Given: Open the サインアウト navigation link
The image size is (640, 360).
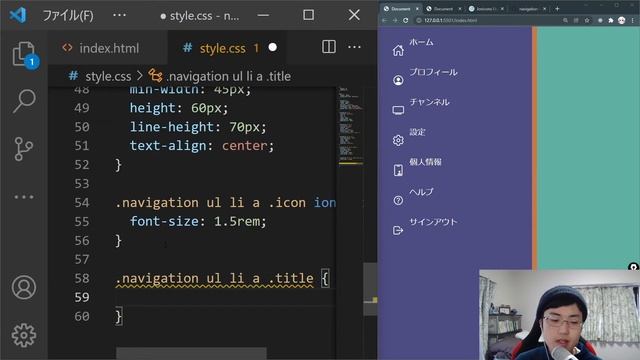Looking at the screenshot, I should point(433,222).
